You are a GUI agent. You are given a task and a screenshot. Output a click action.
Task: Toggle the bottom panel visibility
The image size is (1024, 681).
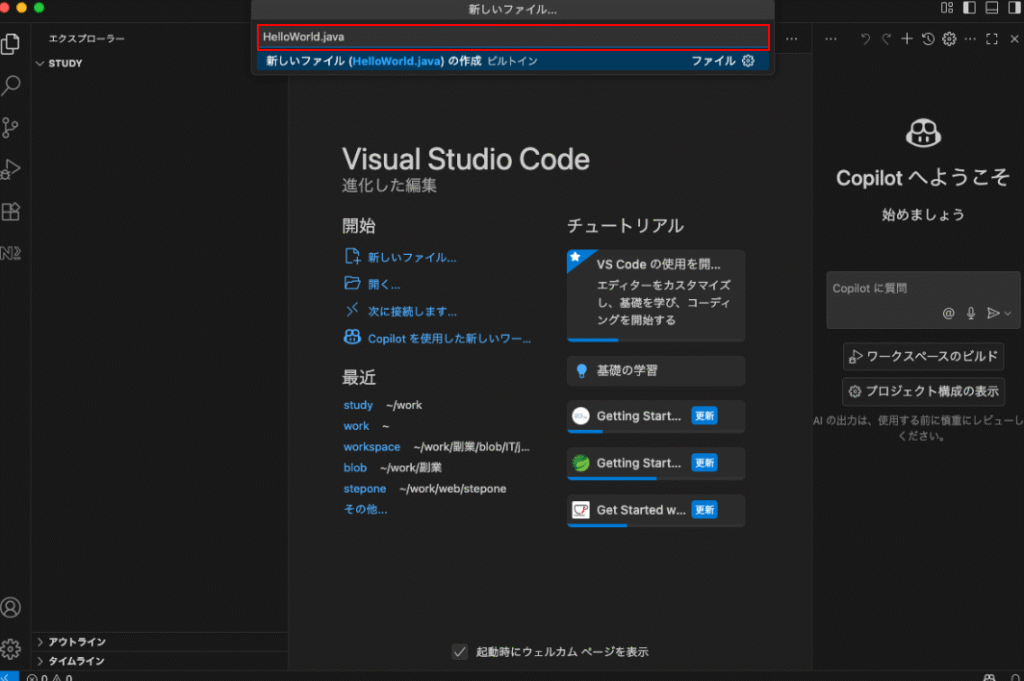[992, 8]
